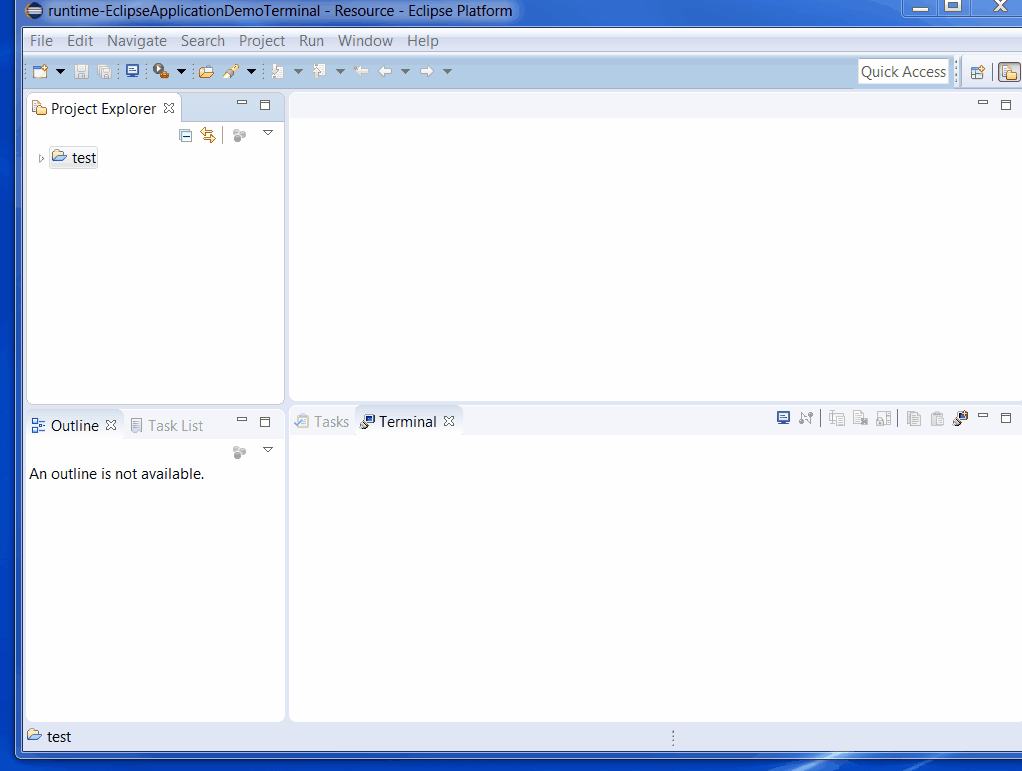Switch to the Tasks tab

[322, 422]
